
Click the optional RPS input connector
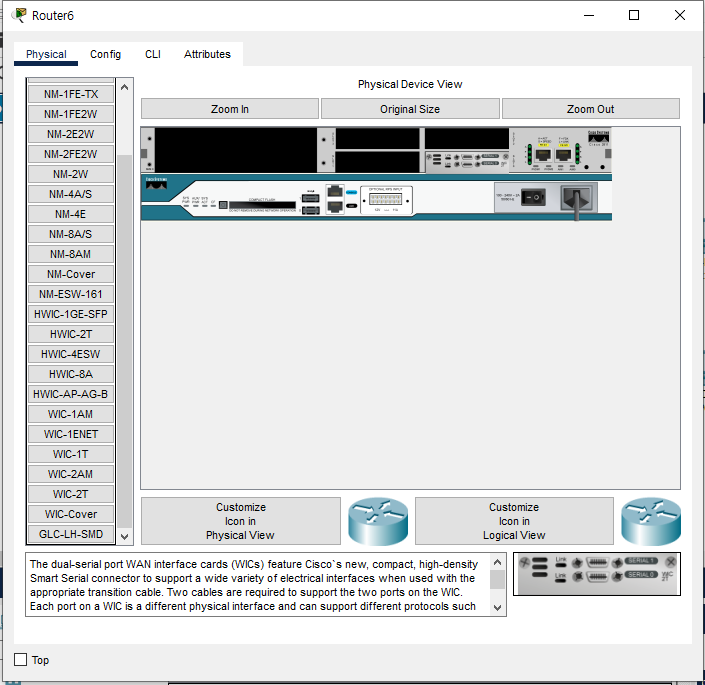(385, 200)
